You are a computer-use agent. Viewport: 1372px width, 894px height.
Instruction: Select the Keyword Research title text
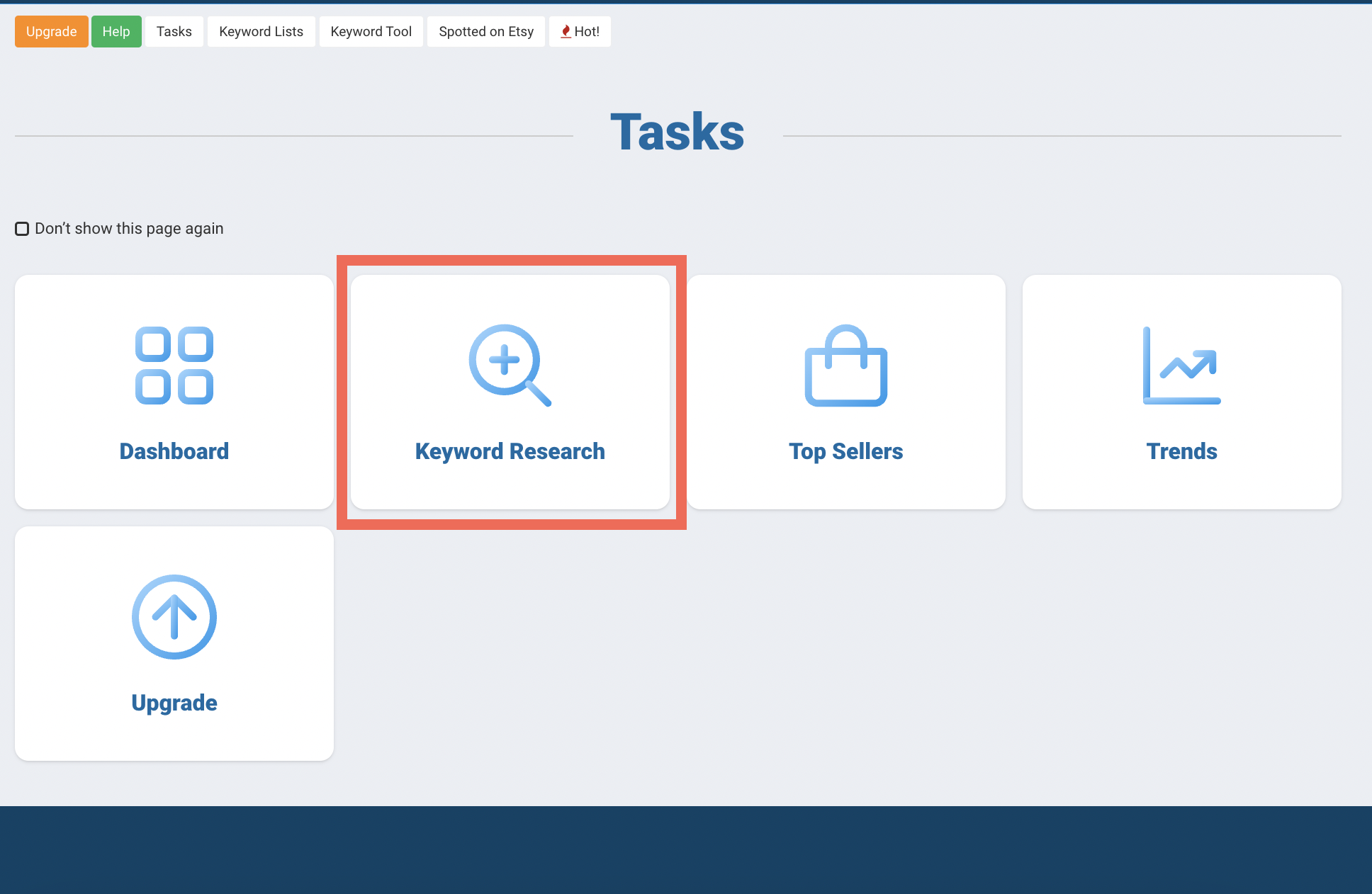click(510, 451)
